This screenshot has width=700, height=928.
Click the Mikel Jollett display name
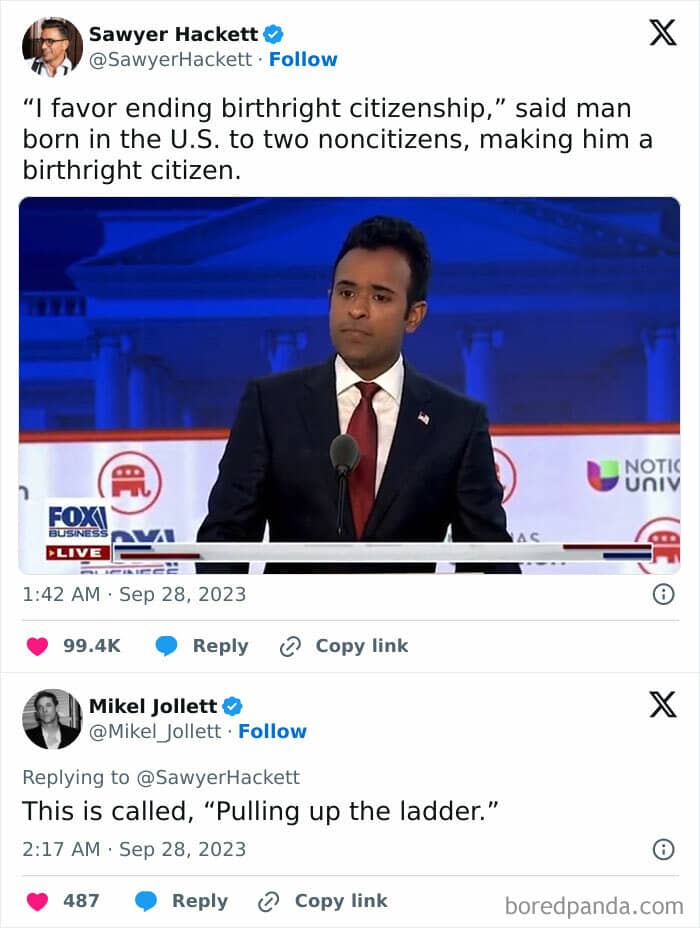[153, 706]
